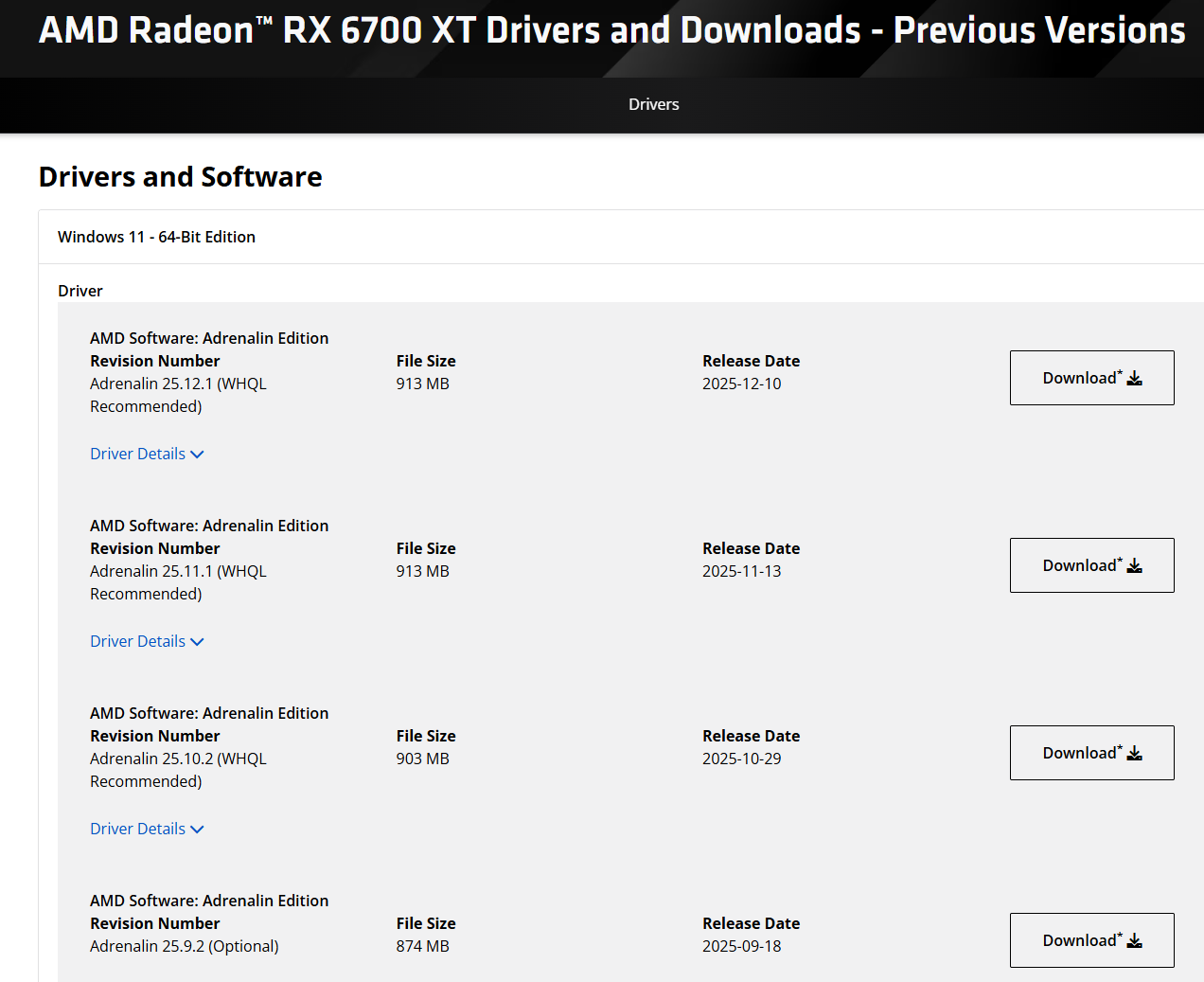Expand Driver Details for Adrenalin 25.11.1

pyautogui.click(x=147, y=641)
